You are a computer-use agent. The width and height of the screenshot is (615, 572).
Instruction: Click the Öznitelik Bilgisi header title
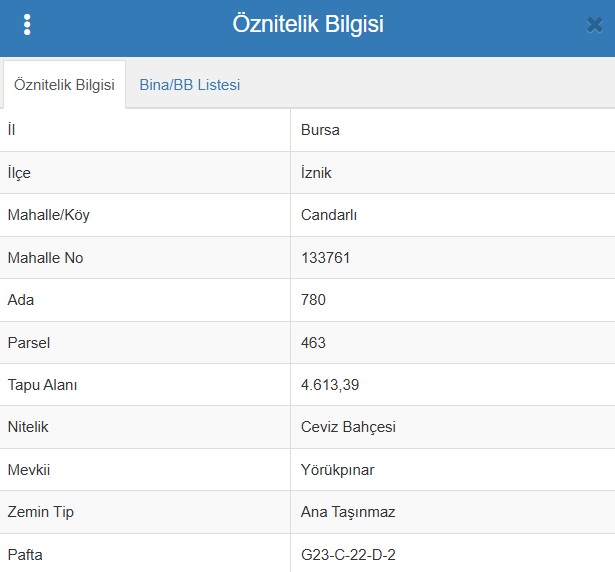click(x=308, y=24)
